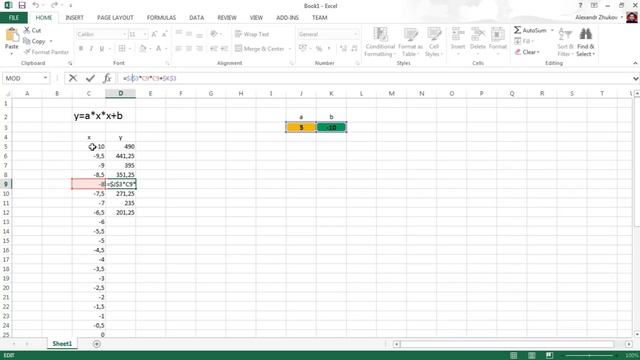The image size is (640, 360).
Task: Toggle Merge & Center
Action: 260,49
